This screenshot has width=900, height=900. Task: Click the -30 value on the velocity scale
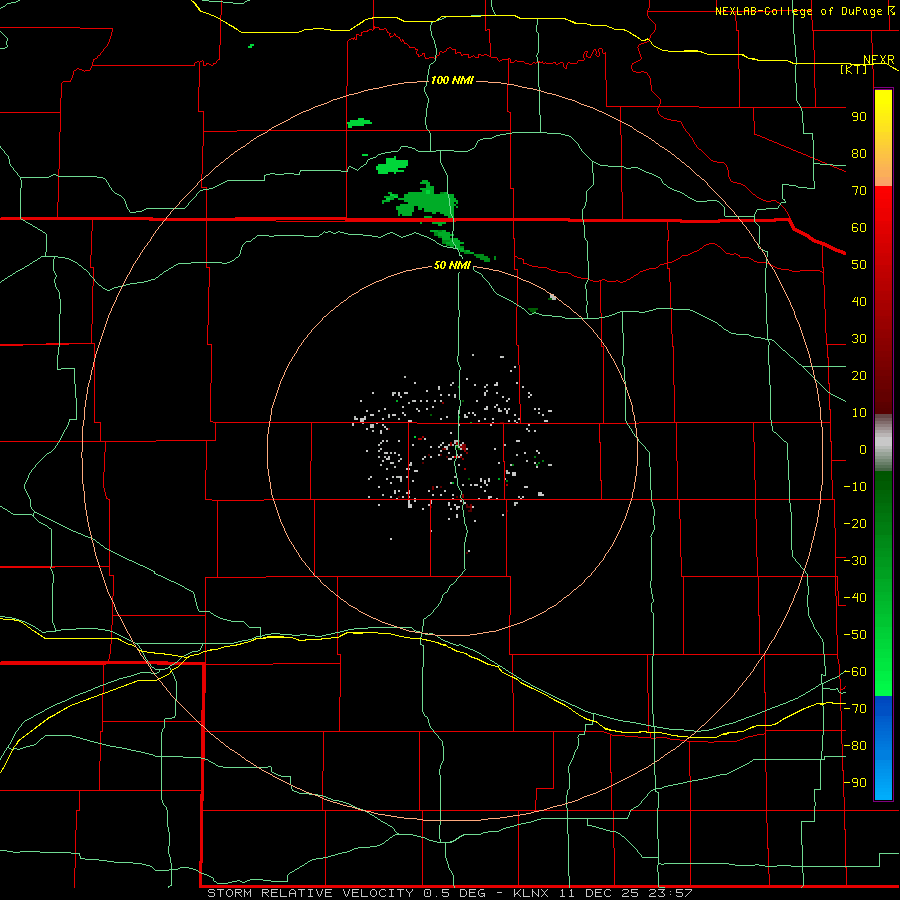point(855,561)
